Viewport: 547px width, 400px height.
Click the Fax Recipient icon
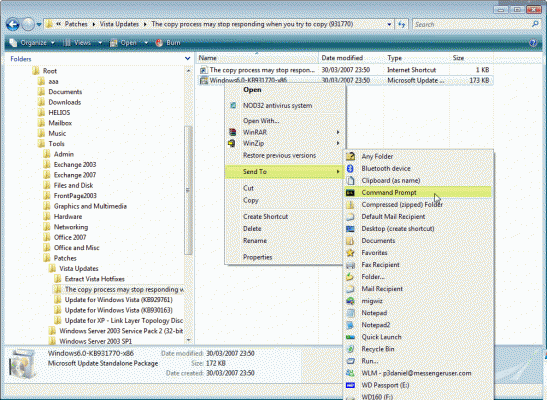point(350,265)
